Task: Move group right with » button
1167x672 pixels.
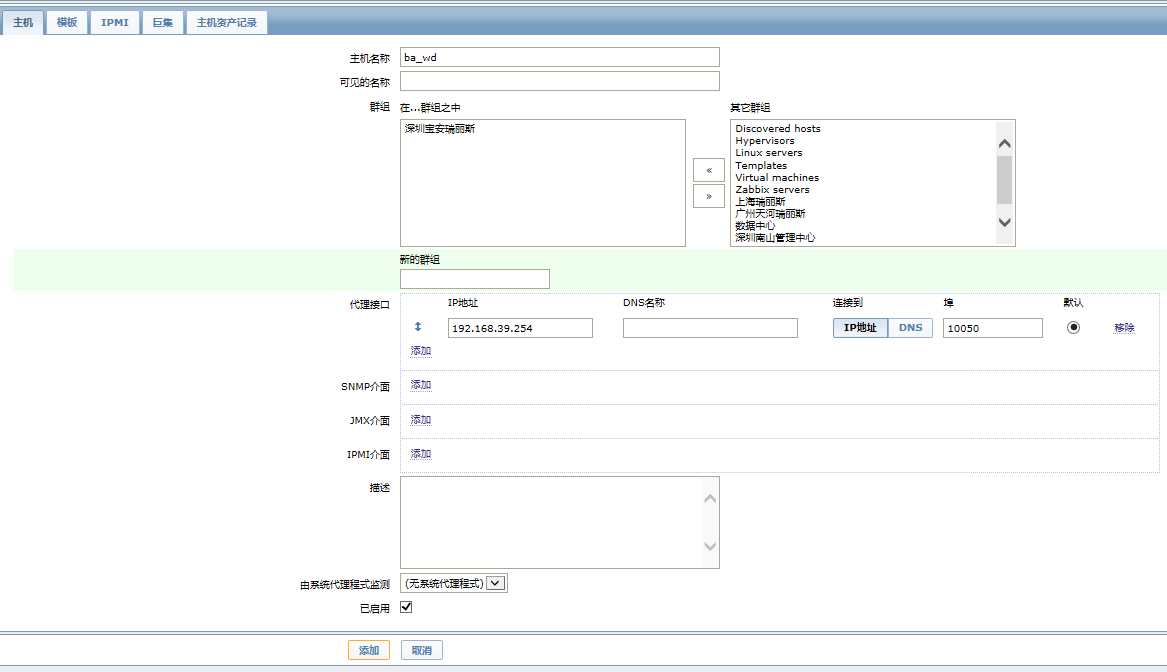Action: [709, 196]
